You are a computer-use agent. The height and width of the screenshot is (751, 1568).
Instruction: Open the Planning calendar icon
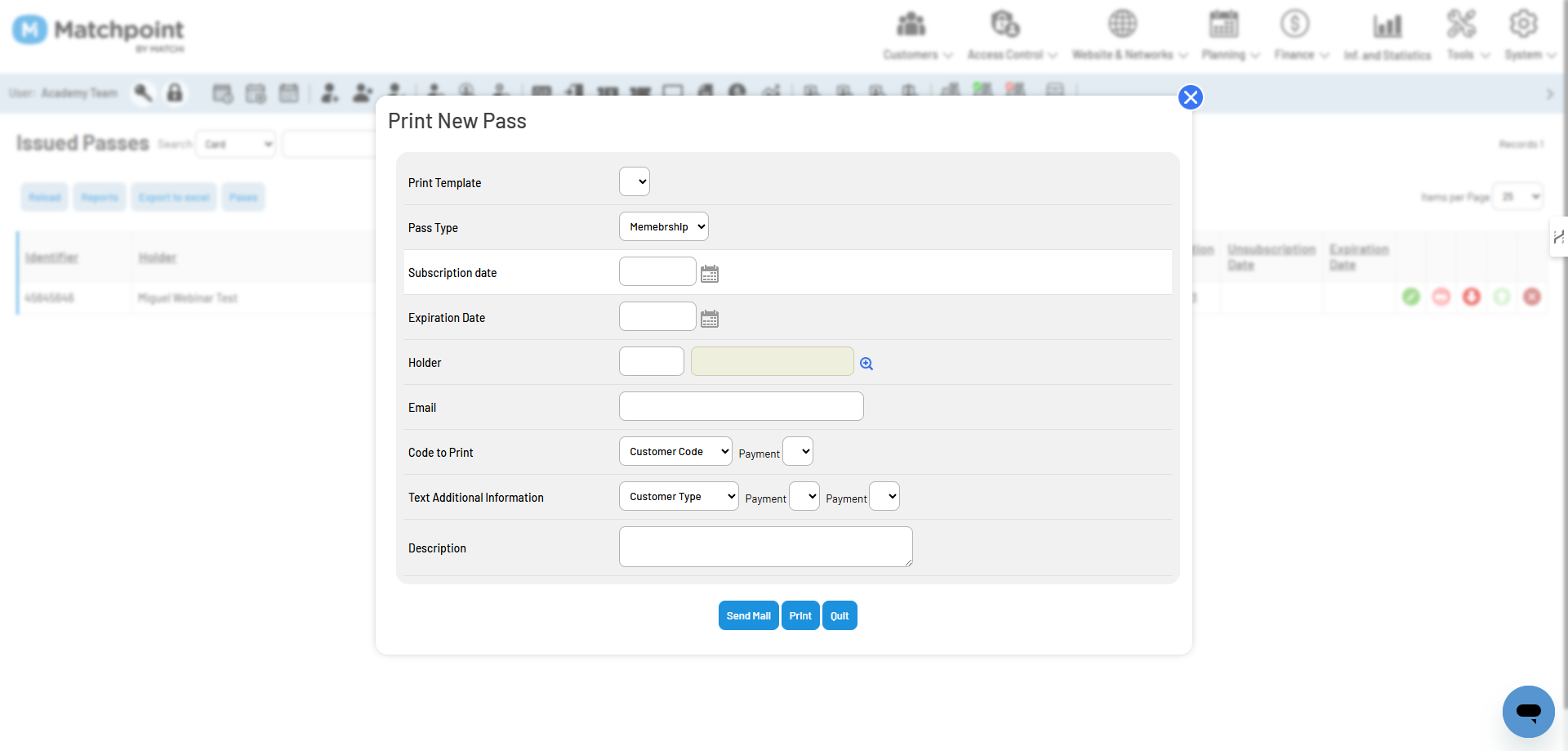1223,23
